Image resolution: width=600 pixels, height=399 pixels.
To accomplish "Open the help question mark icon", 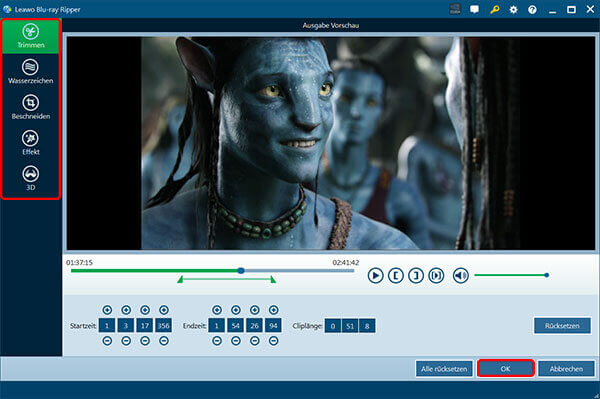I will pyautogui.click(x=532, y=10).
